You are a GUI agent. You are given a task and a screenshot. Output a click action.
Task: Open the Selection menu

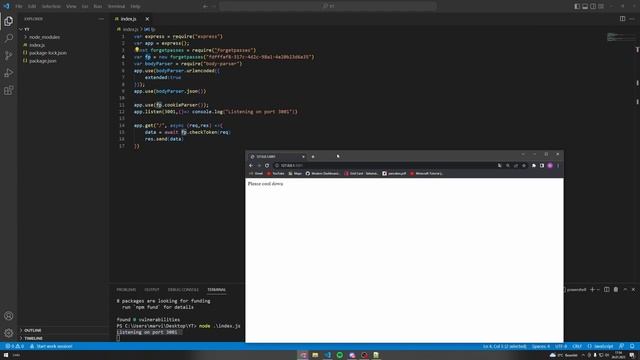(x=51, y=6)
